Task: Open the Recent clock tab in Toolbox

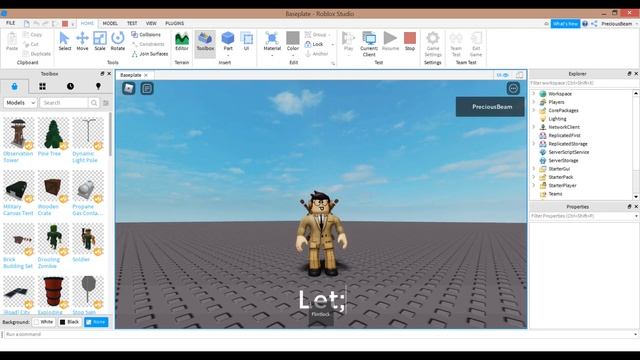Action: 70,86
